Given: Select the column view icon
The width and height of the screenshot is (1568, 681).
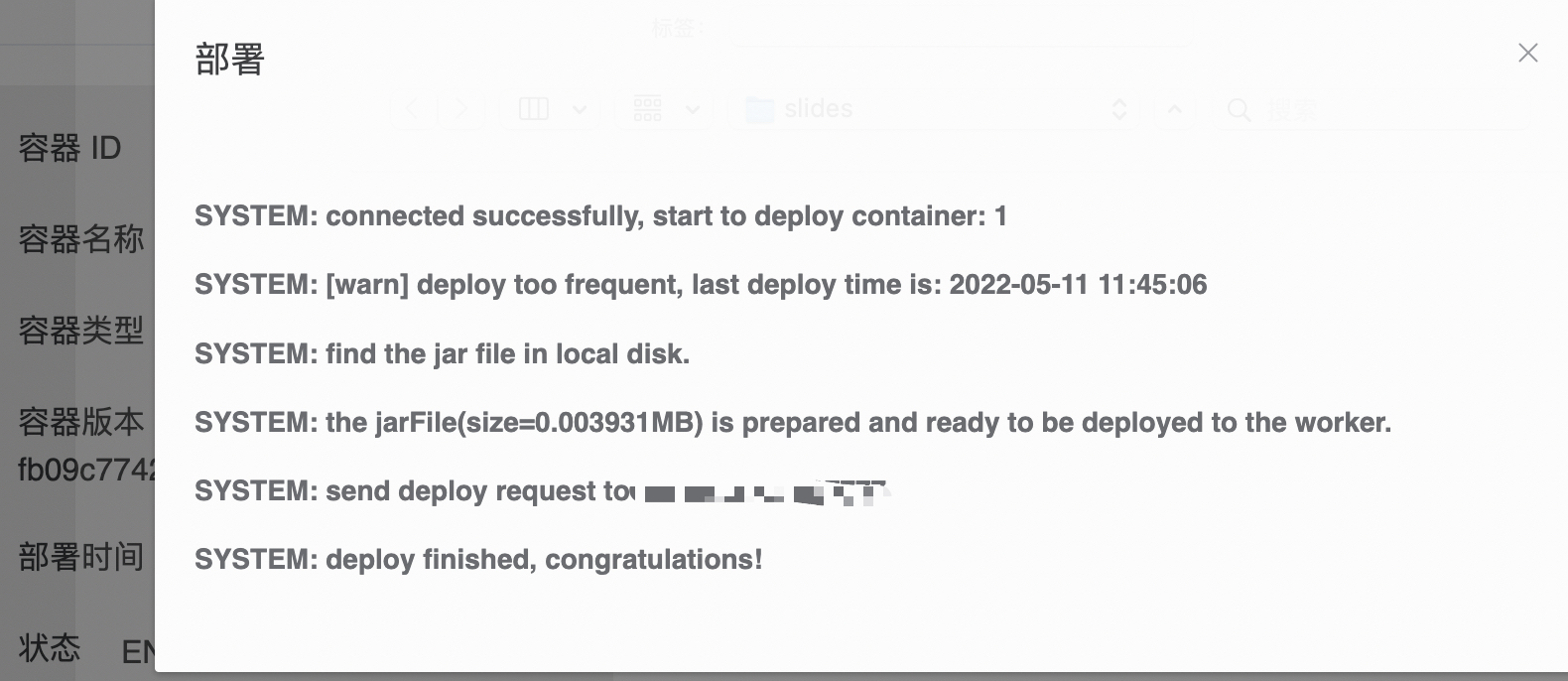Looking at the screenshot, I should point(534,108).
